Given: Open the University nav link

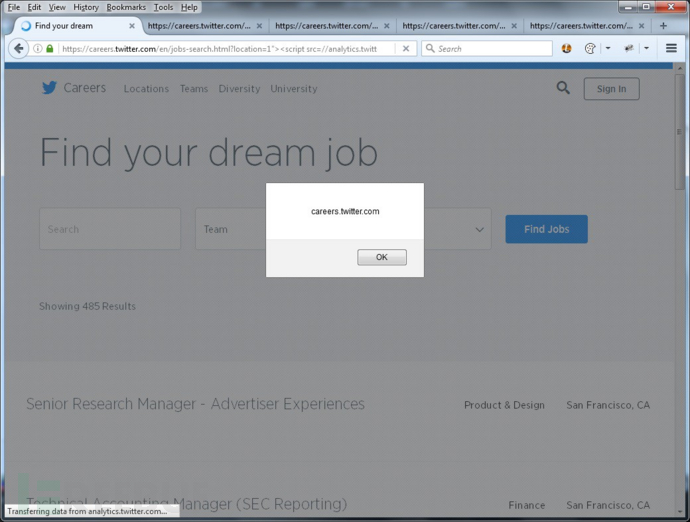Looking at the screenshot, I should (x=294, y=88).
